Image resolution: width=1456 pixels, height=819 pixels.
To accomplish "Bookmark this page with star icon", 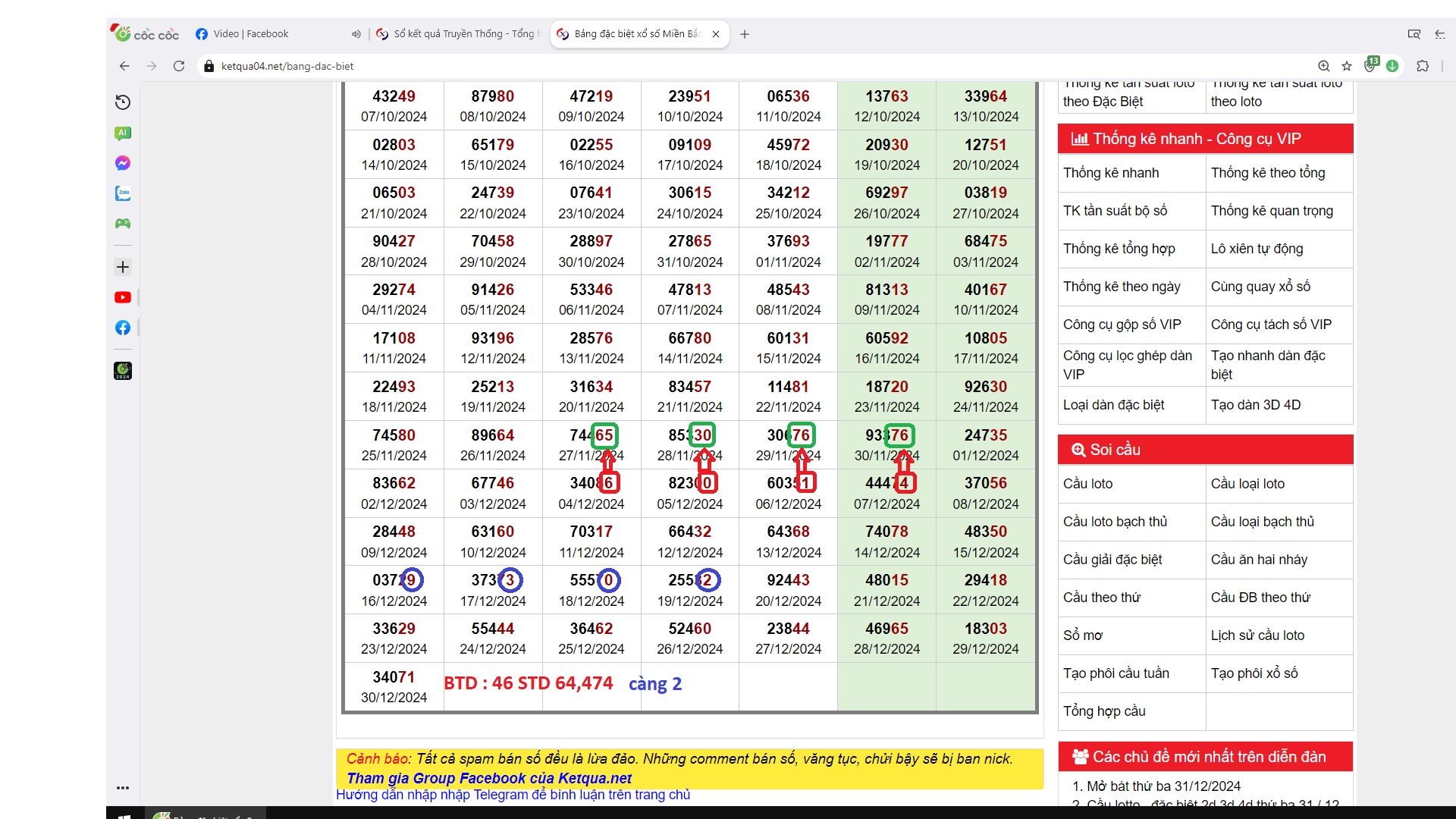I will (x=1347, y=66).
